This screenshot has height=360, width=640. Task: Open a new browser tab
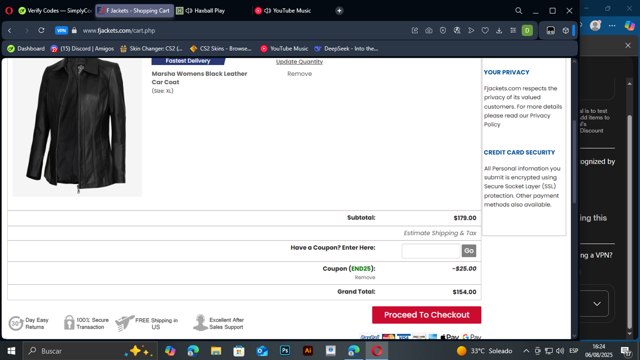pos(339,11)
